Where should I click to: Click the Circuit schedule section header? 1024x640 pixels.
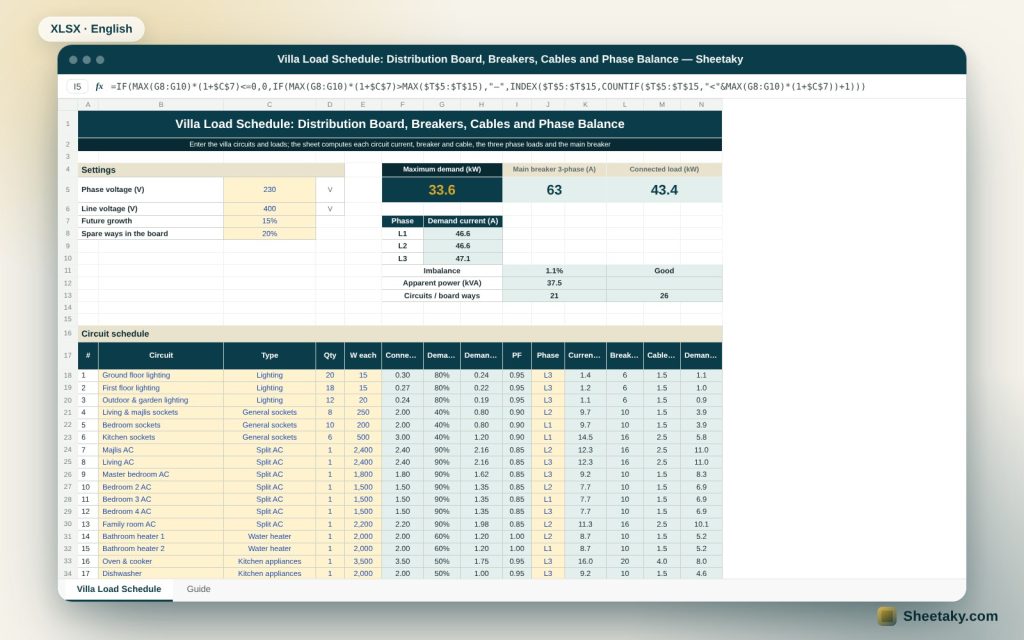coord(400,334)
